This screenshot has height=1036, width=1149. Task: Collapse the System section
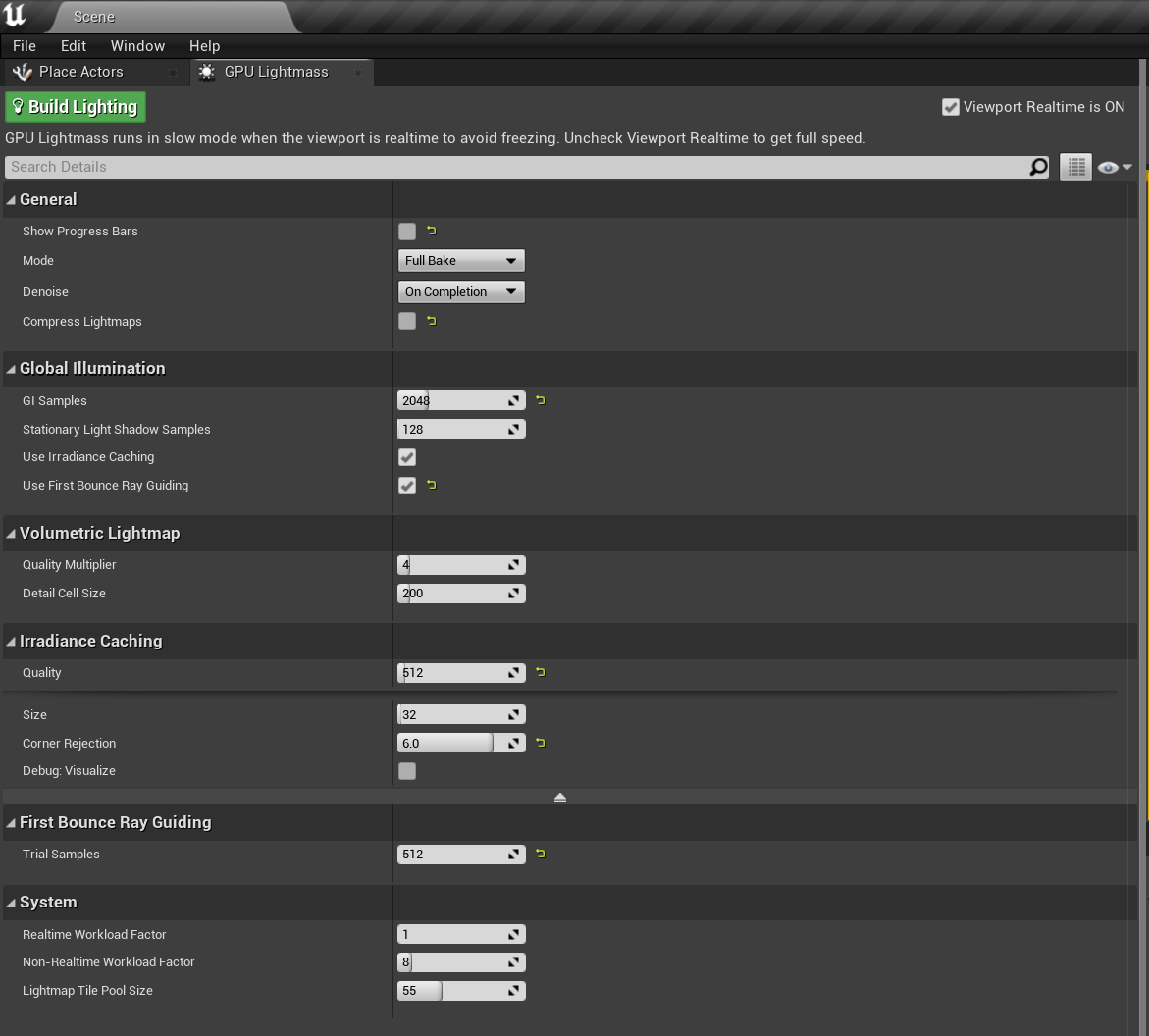pyautogui.click(x=11, y=903)
